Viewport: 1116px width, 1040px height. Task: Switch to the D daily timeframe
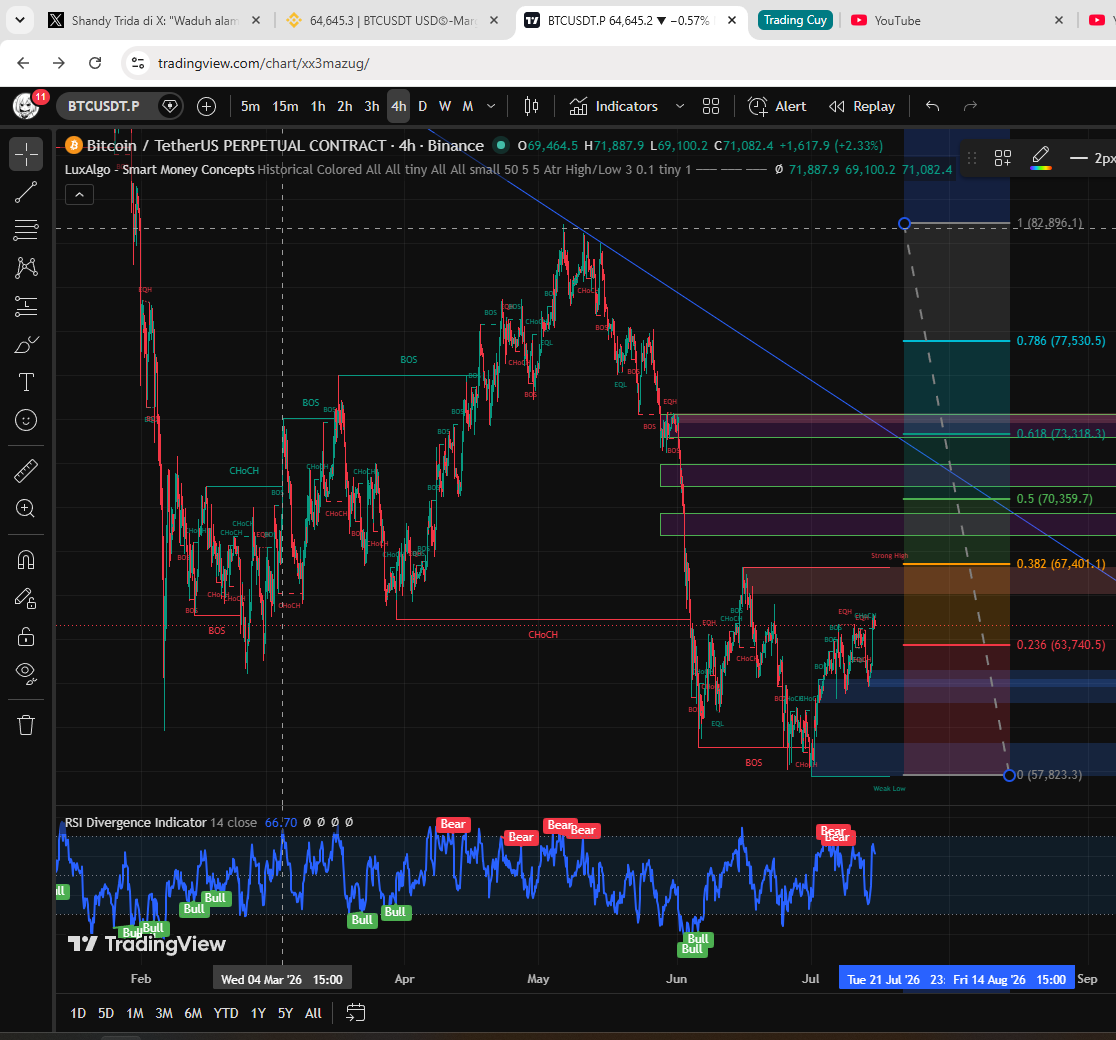coord(423,106)
